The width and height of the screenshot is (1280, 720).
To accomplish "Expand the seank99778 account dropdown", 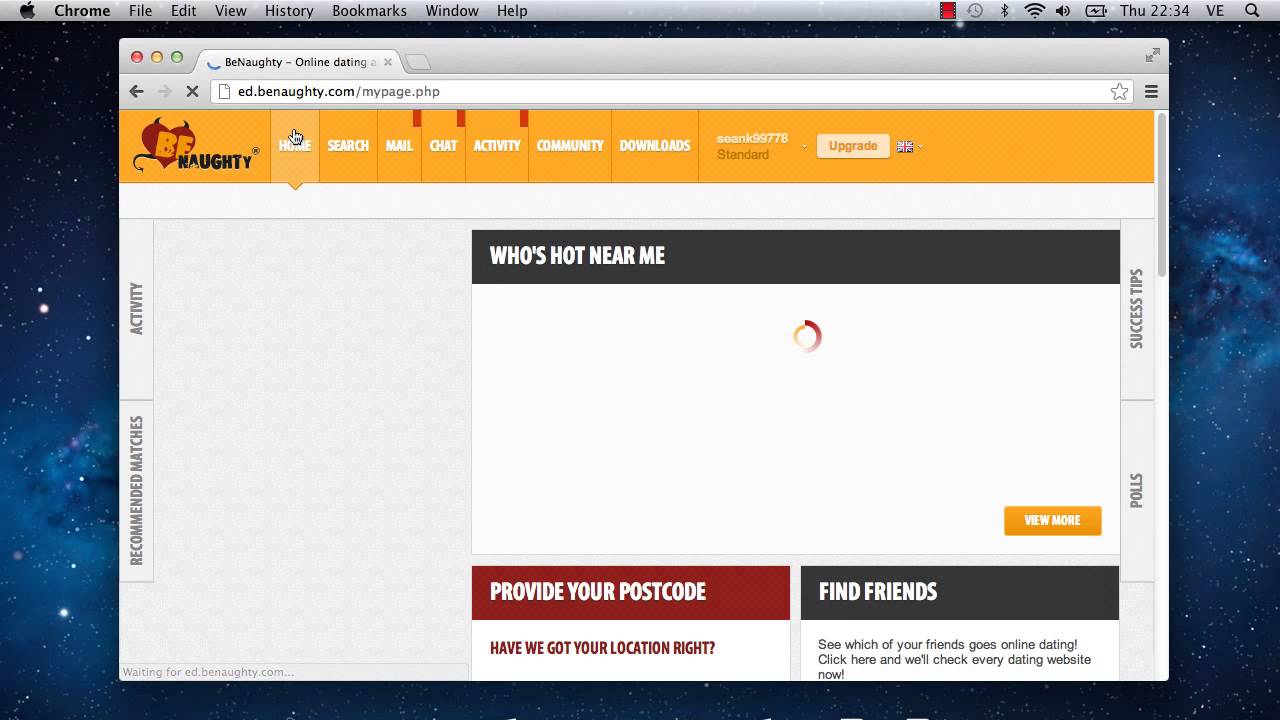I will click(x=804, y=146).
